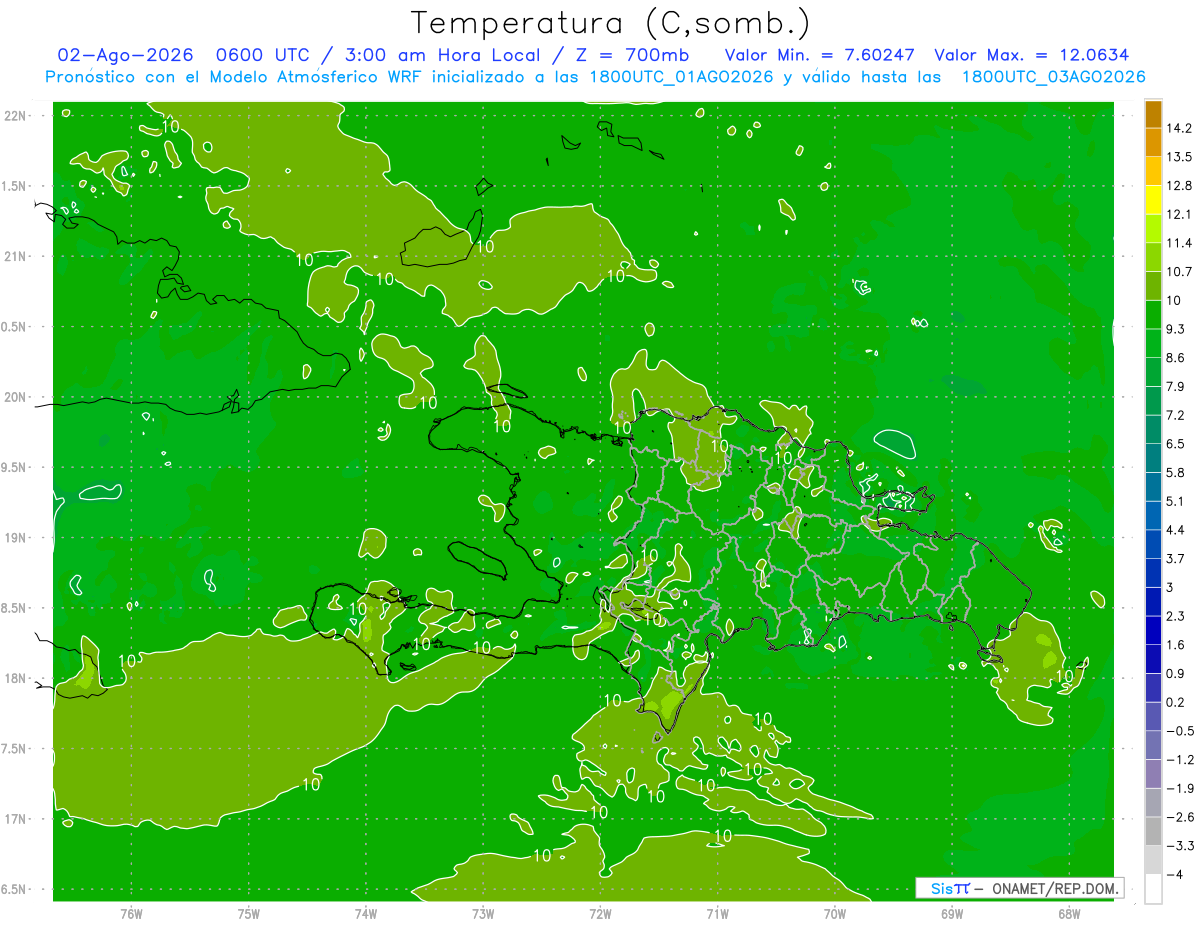Viewport: 1200px width, 927px height.
Task: Click "Valor Min. = 7.60247"
Action: click(x=820, y=55)
